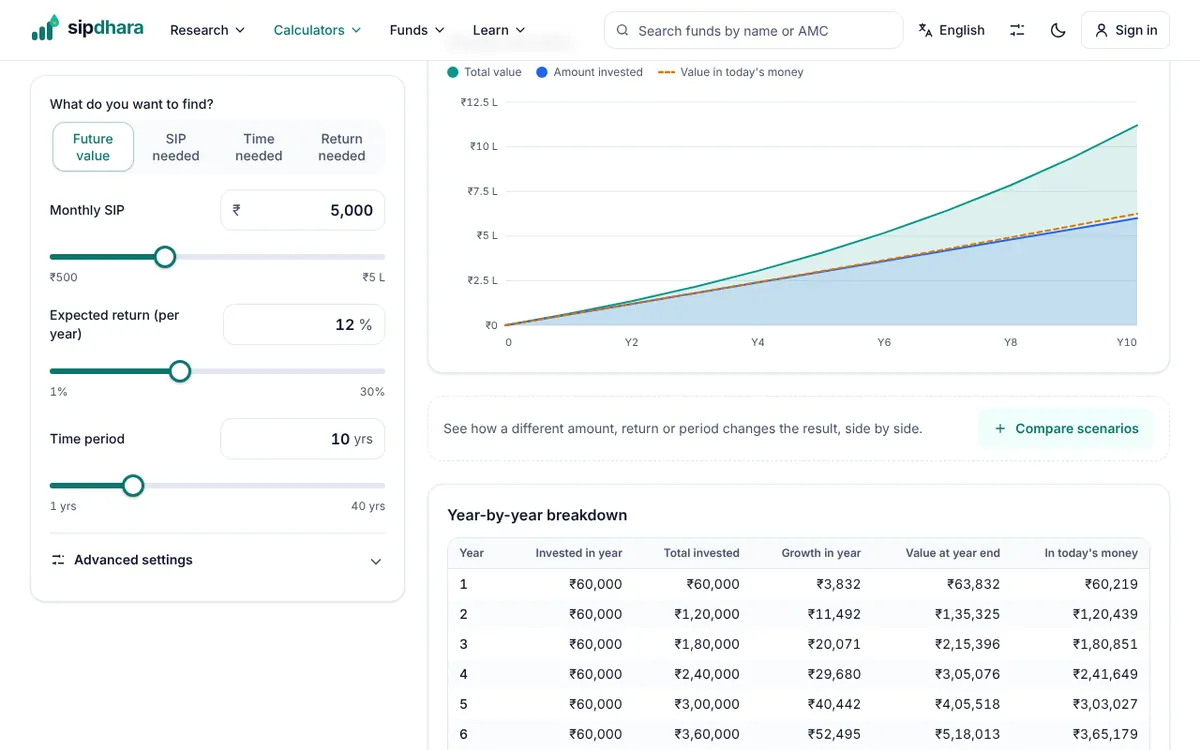1200x750 pixels.
Task: Click the Expected return slider handle
Action: tap(180, 371)
